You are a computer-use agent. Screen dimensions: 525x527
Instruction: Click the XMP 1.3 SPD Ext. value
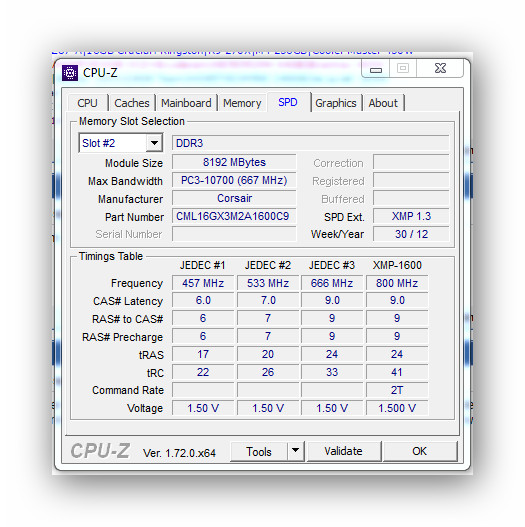tap(411, 216)
